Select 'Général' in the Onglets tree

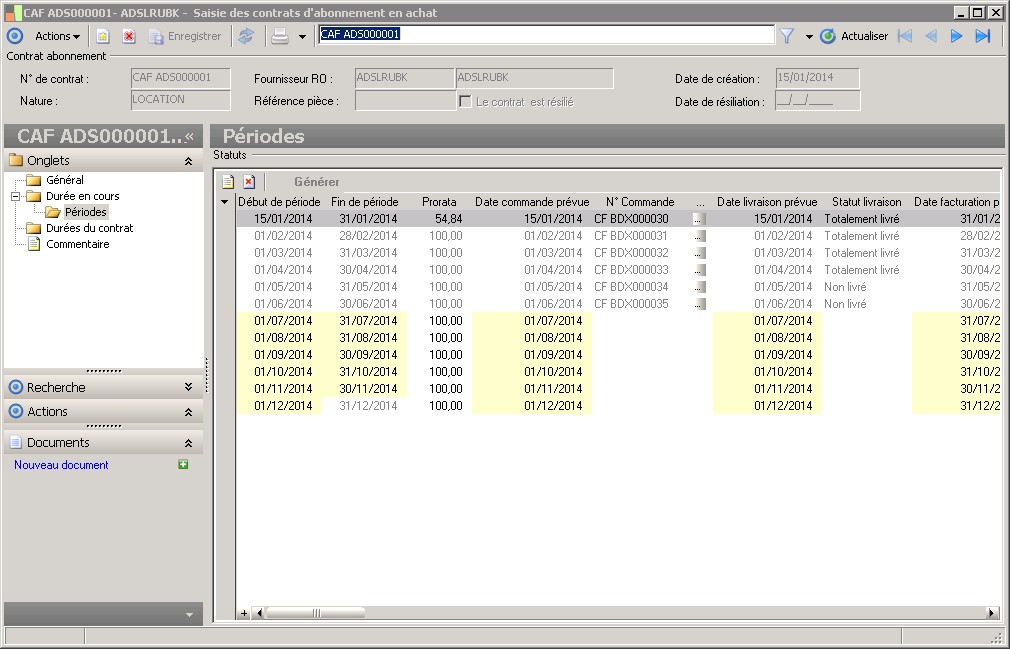click(64, 180)
